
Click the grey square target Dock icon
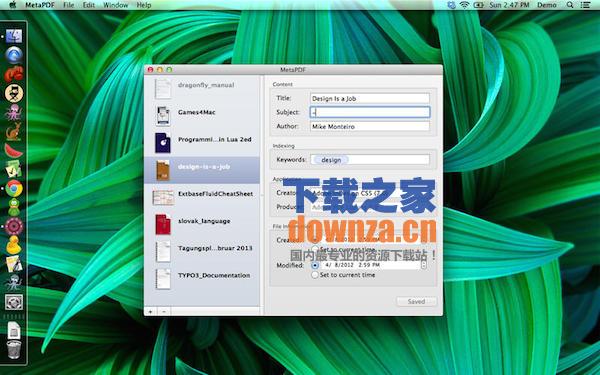[x=14, y=302]
